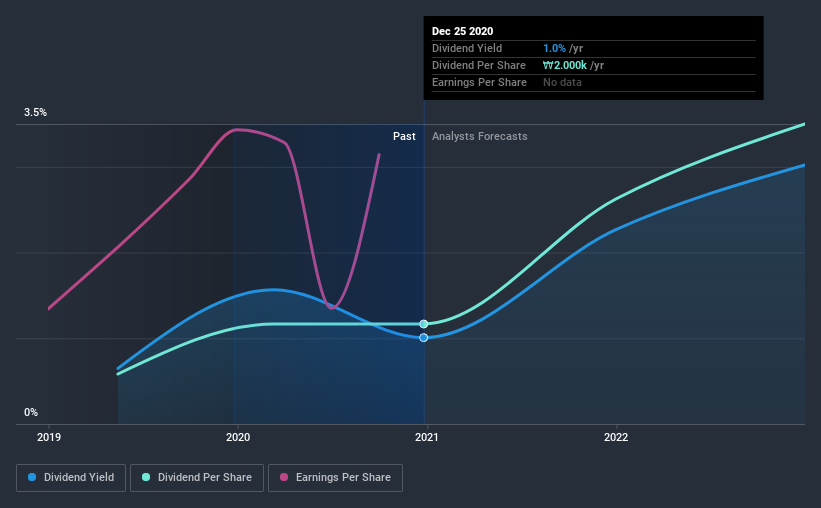Click the 2021 x-axis label
821x508 pixels.
pos(427,437)
